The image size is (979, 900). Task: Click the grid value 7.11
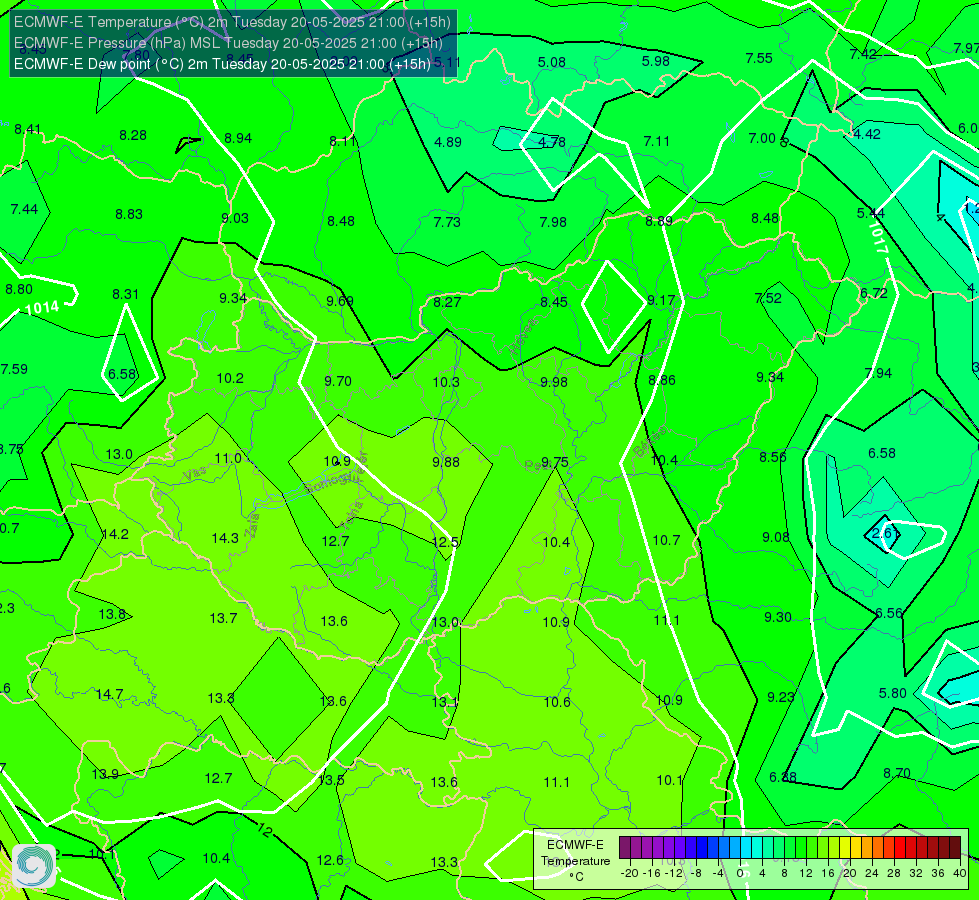pos(656,141)
